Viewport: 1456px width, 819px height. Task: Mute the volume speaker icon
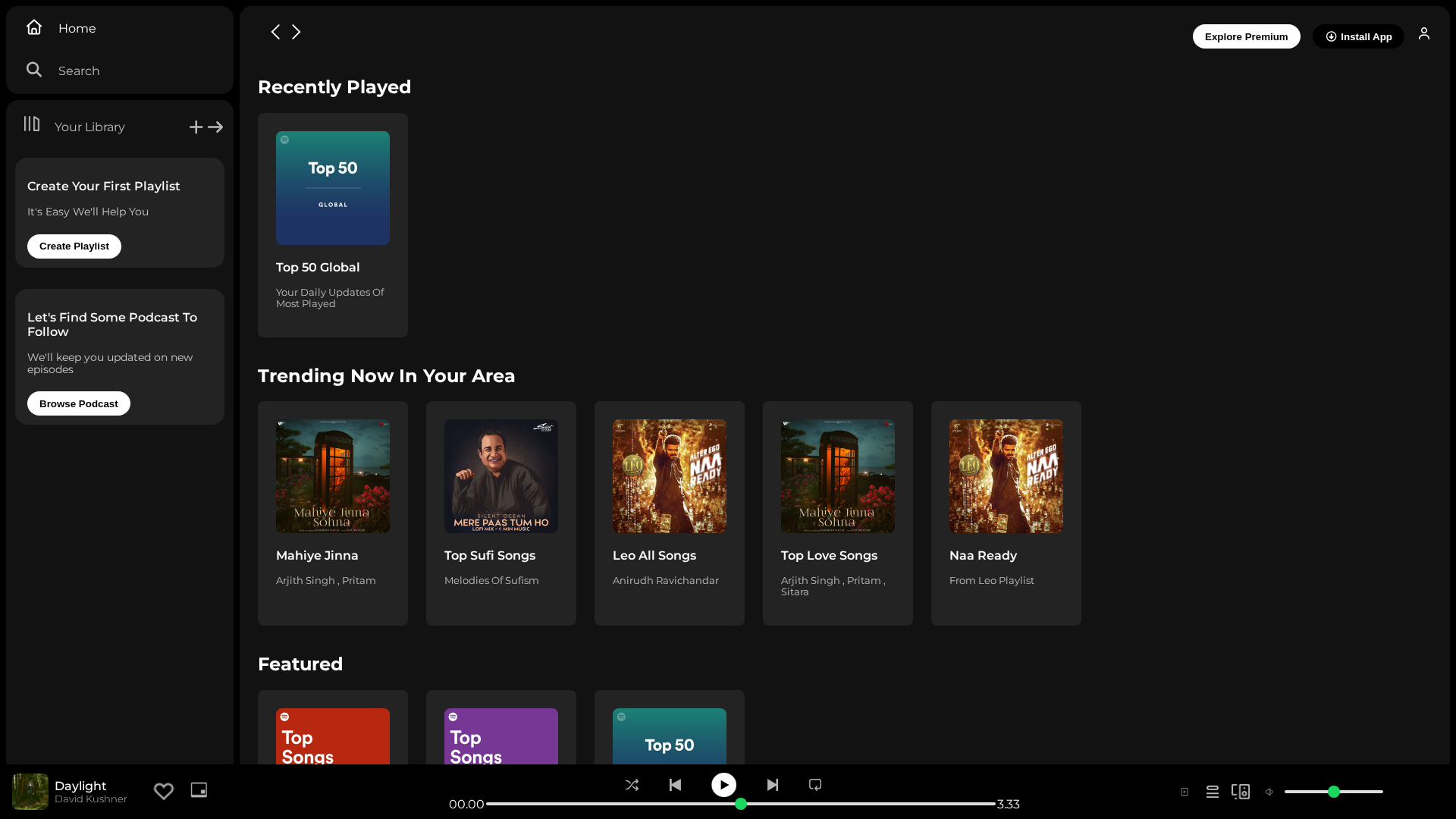(x=1269, y=792)
